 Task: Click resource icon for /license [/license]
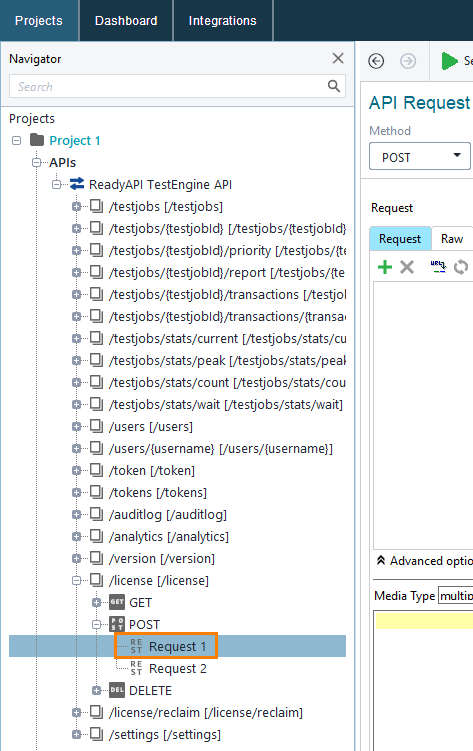click(97, 580)
